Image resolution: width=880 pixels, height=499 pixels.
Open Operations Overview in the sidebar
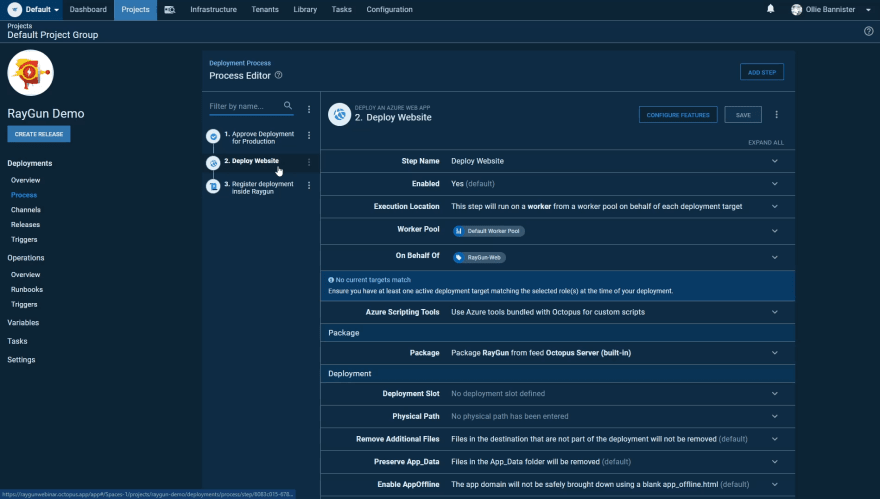click(25, 274)
